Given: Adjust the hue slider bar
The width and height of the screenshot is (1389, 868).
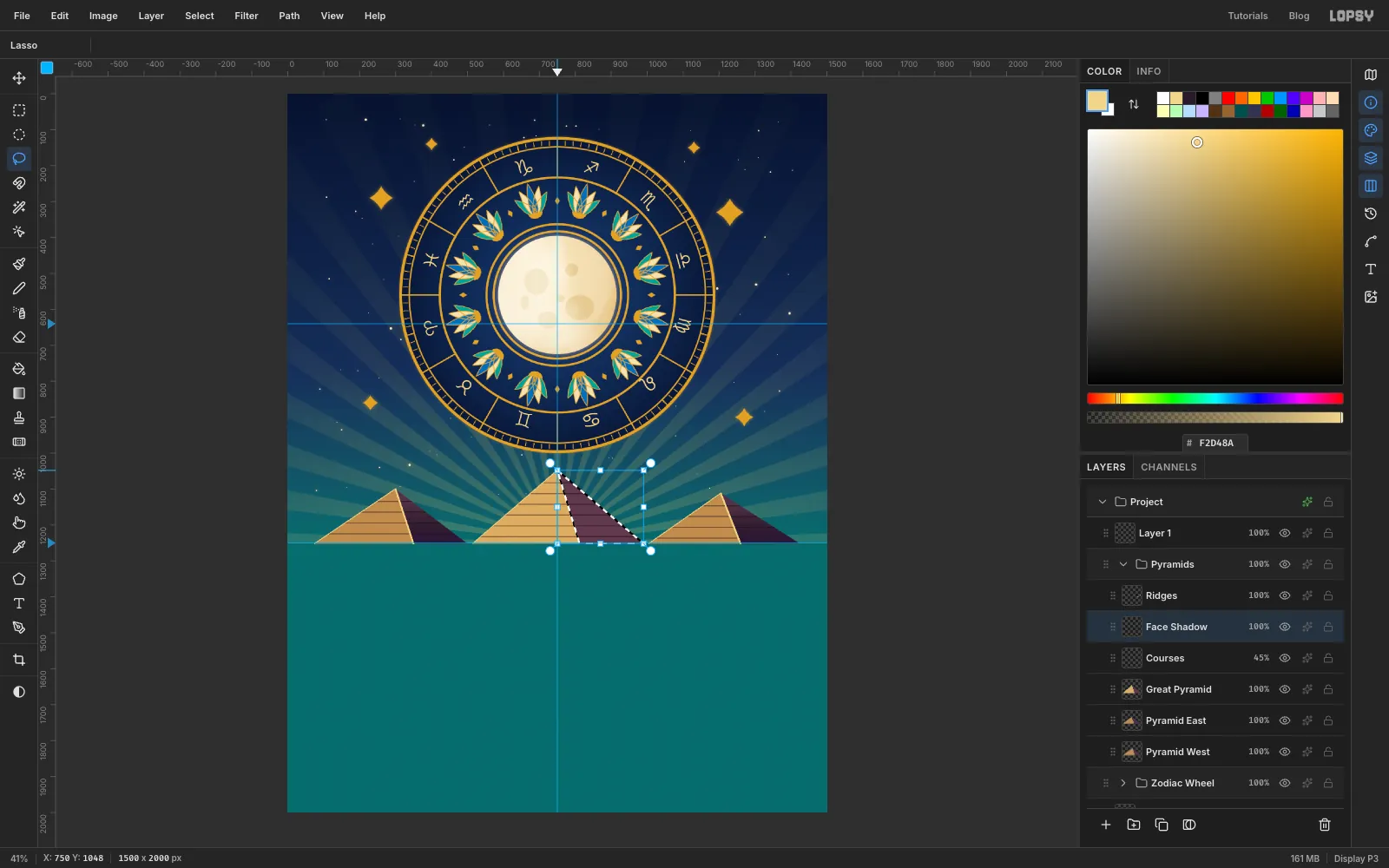Looking at the screenshot, I should (x=1215, y=398).
